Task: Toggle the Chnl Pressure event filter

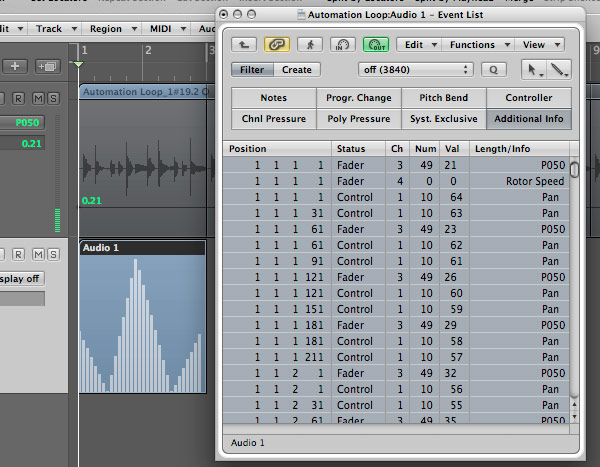Action: [x=274, y=119]
